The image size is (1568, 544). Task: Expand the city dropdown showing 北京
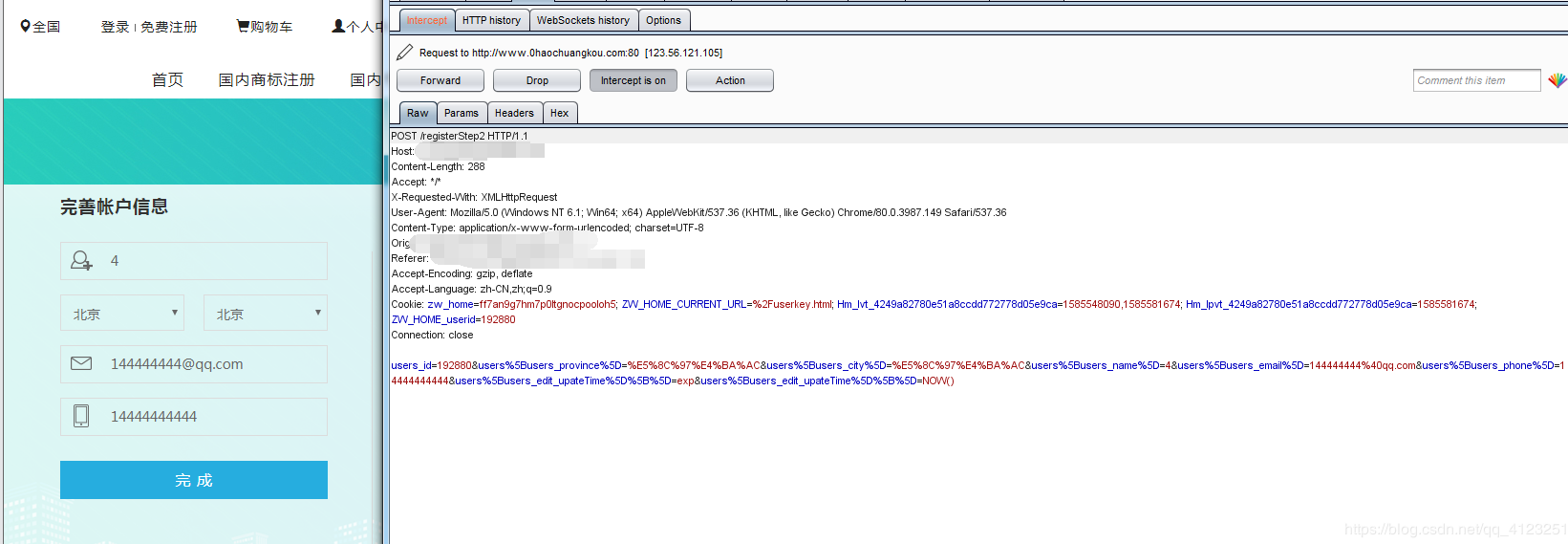click(x=266, y=313)
